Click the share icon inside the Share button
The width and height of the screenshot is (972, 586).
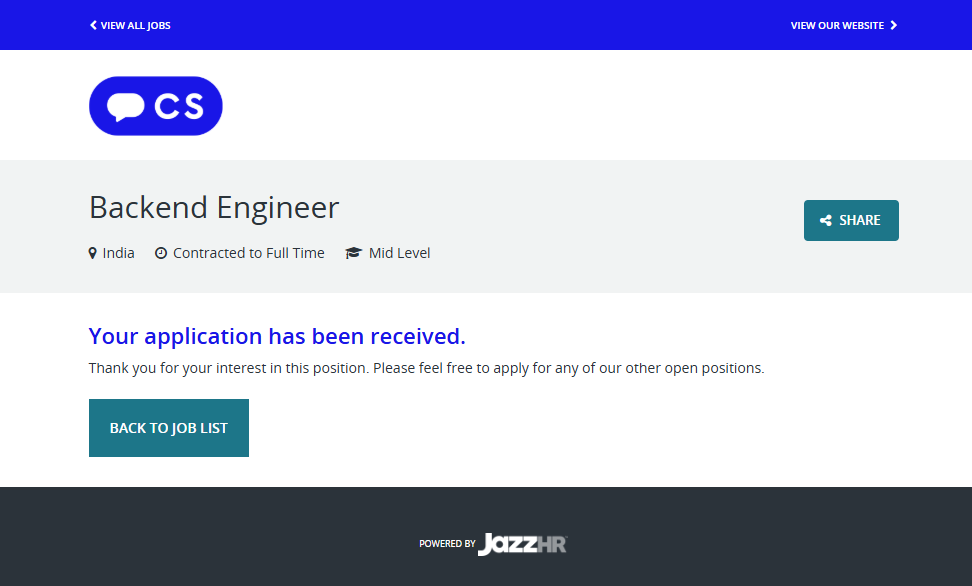click(826, 221)
